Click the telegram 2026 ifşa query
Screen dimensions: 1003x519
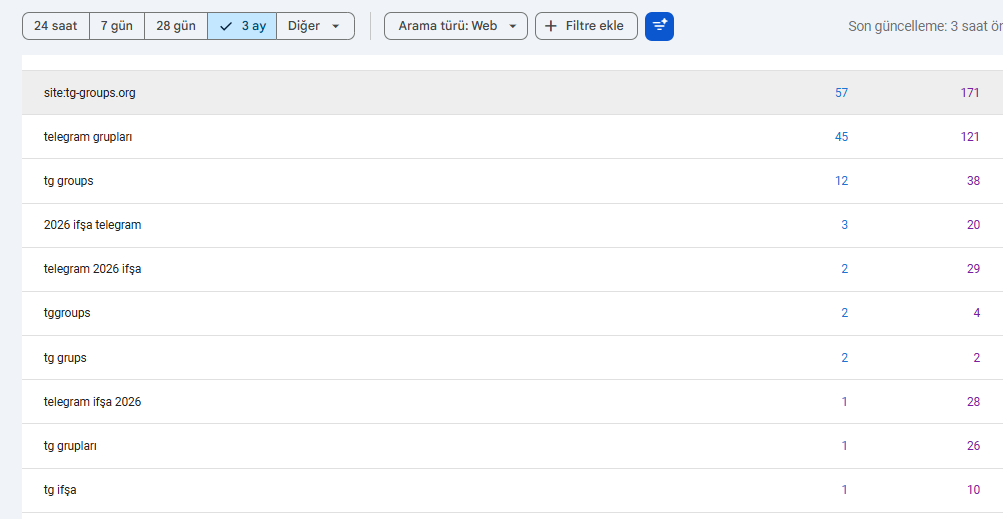tap(93, 269)
